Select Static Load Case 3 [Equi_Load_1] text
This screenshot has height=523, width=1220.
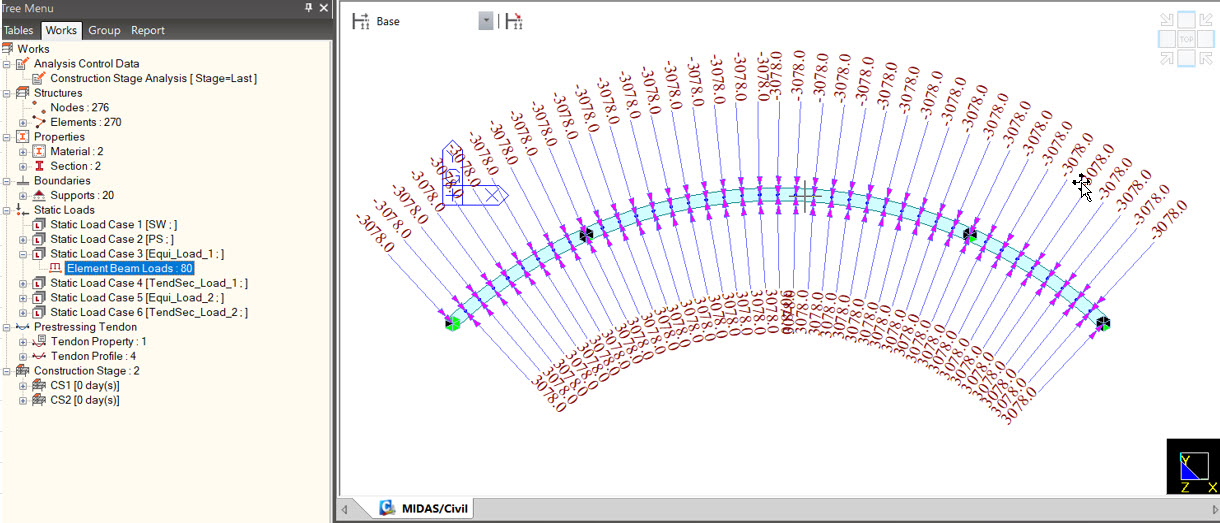point(137,254)
